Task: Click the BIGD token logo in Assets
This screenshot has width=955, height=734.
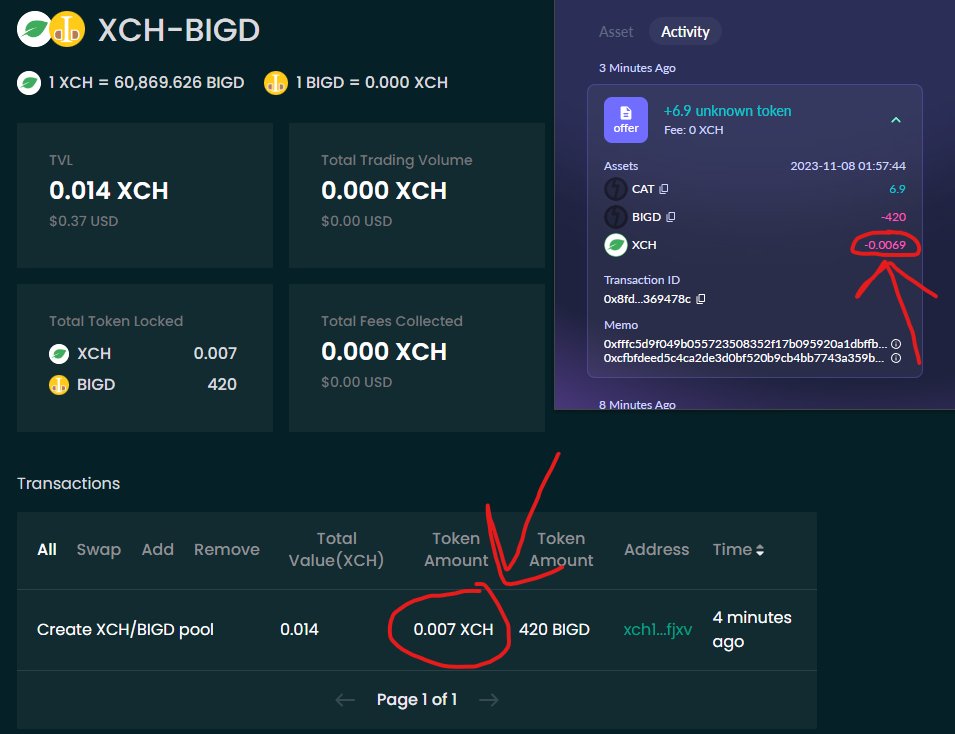Action: [x=615, y=217]
